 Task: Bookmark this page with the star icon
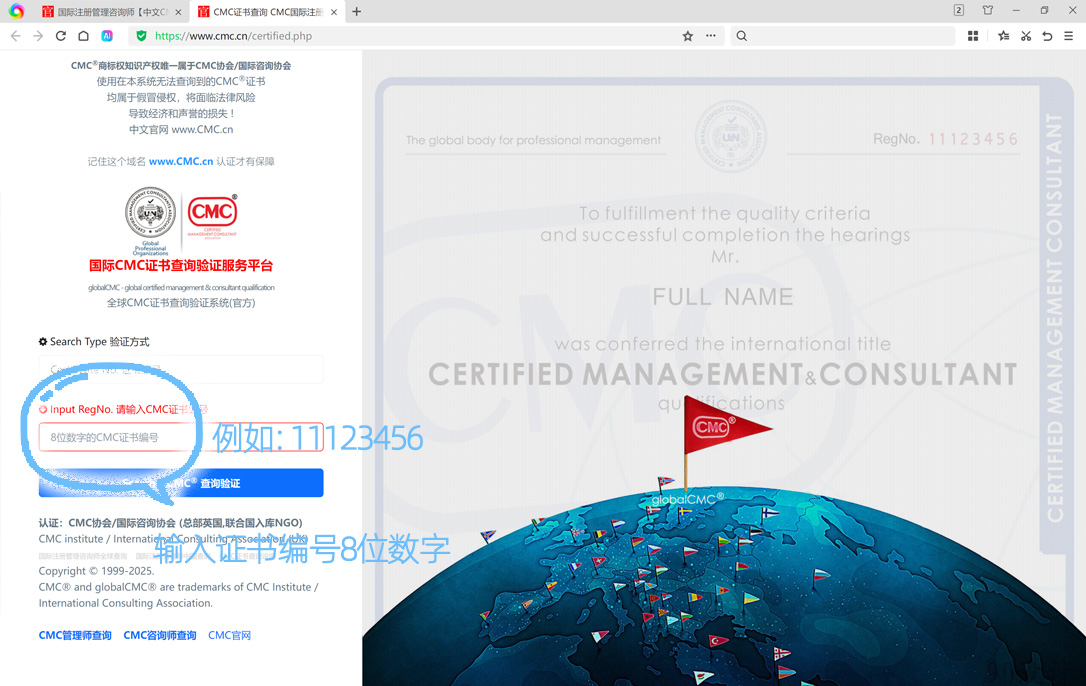pyautogui.click(x=688, y=36)
